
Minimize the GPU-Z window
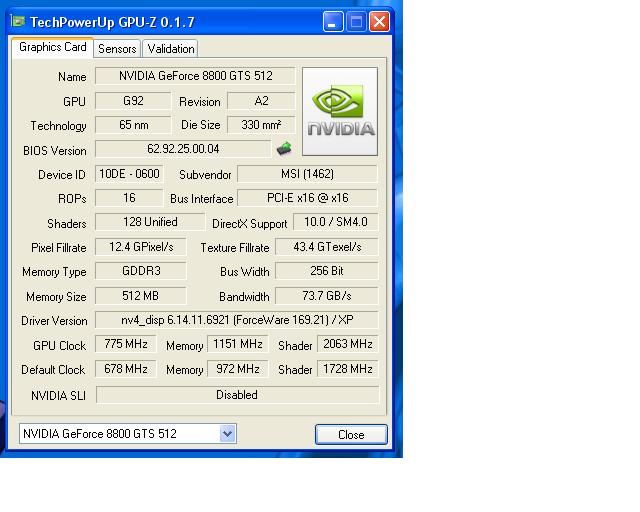click(333, 22)
